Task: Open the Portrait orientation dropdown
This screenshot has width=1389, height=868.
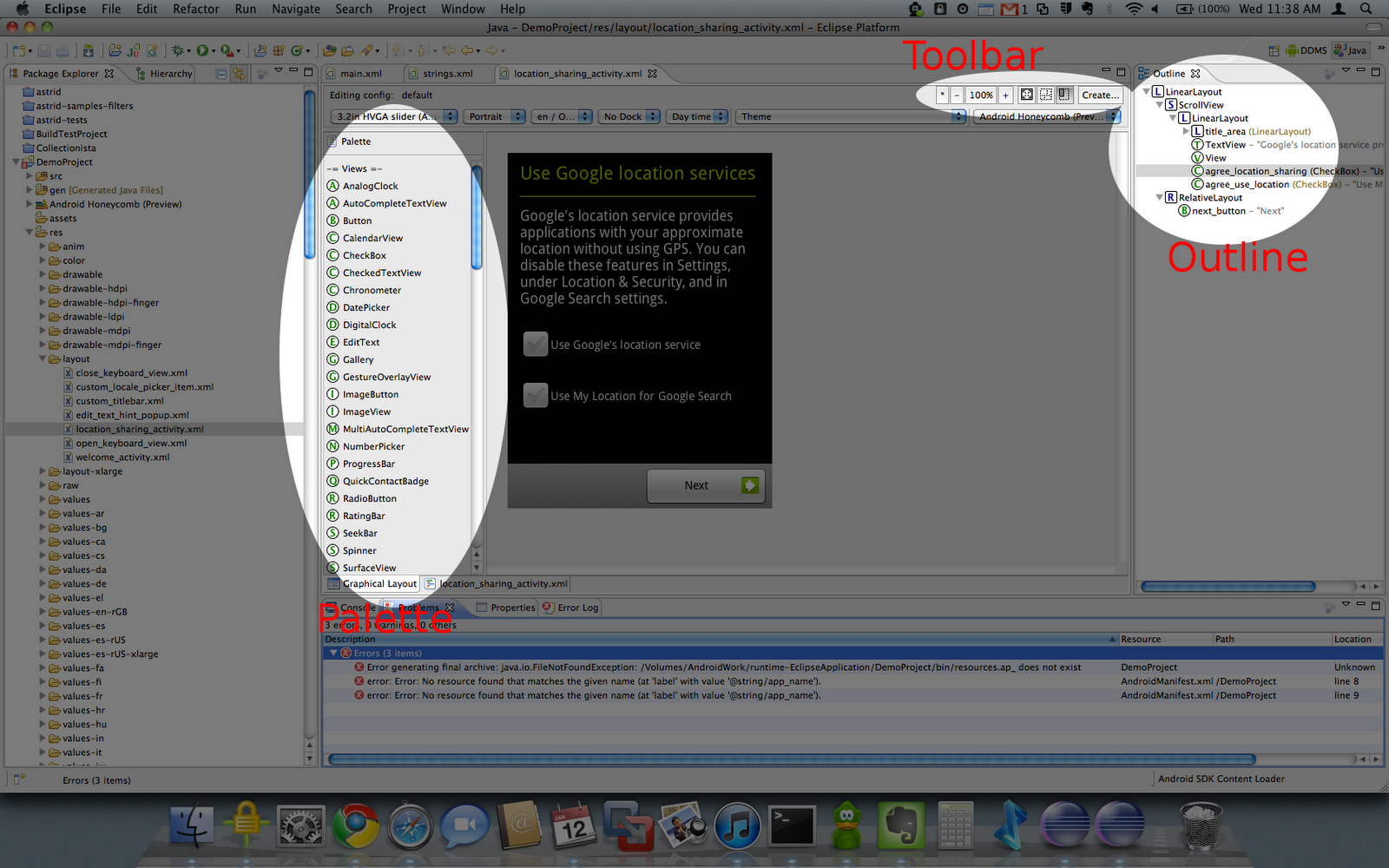Action: pos(494,116)
